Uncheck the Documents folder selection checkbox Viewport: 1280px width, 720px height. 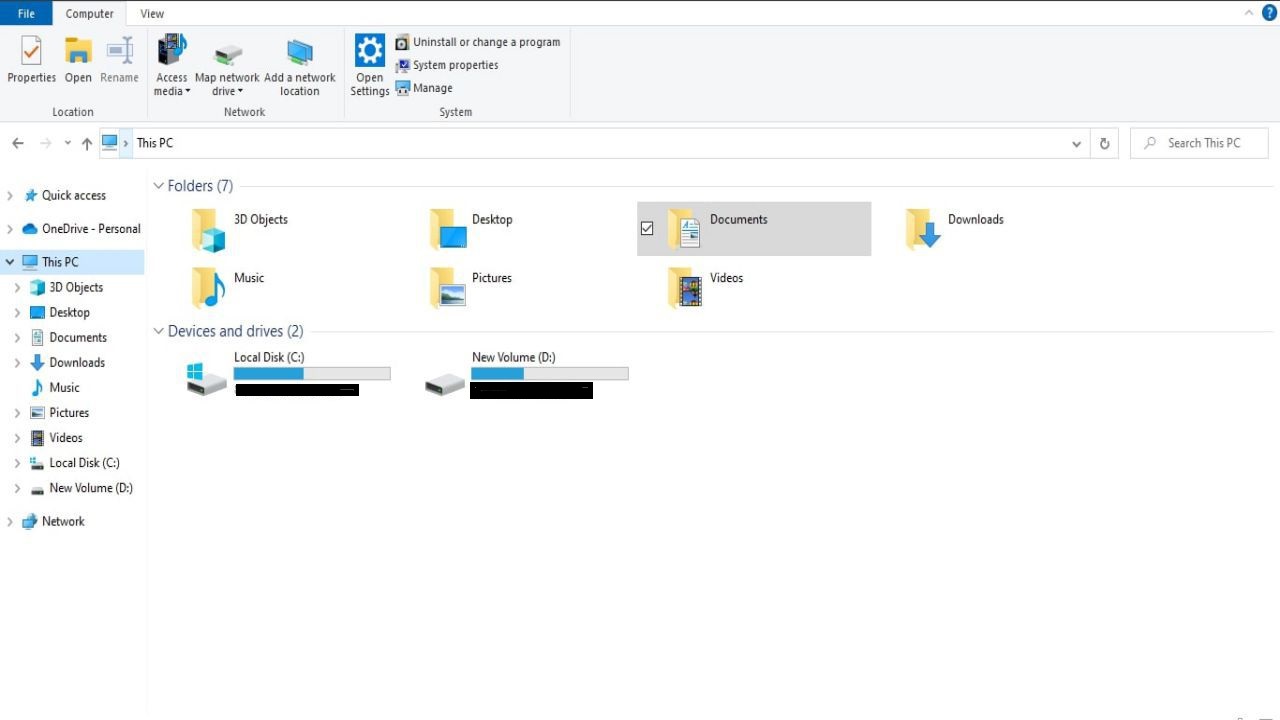click(x=647, y=228)
